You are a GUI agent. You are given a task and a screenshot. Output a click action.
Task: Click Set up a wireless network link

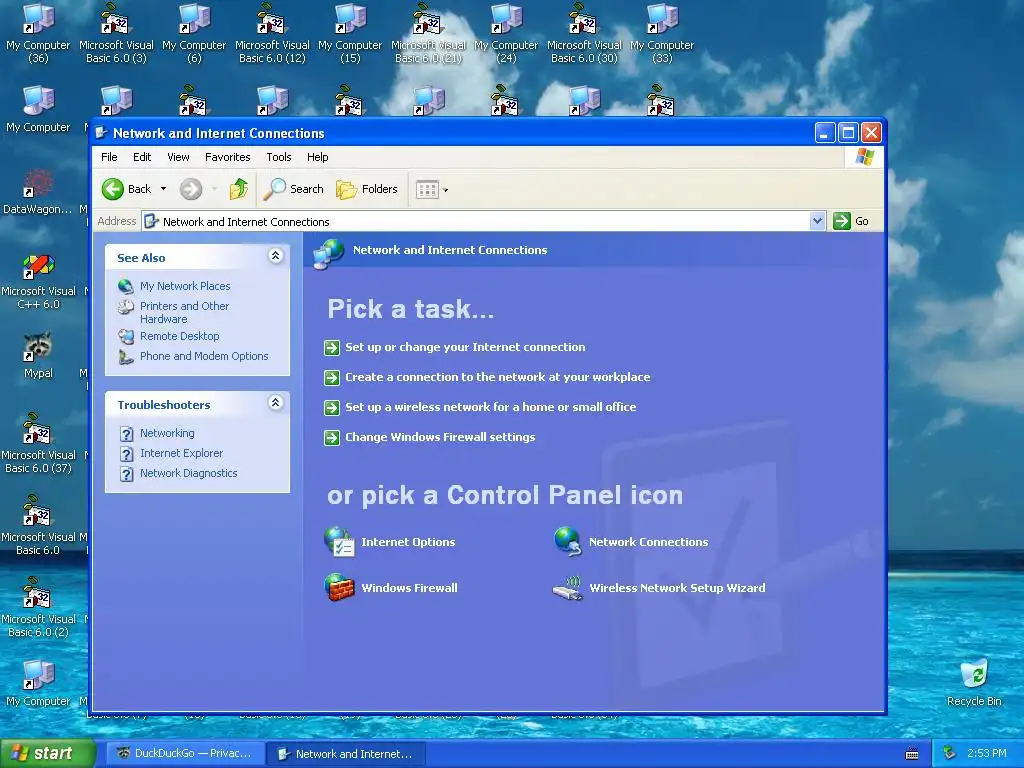click(490, 408)
